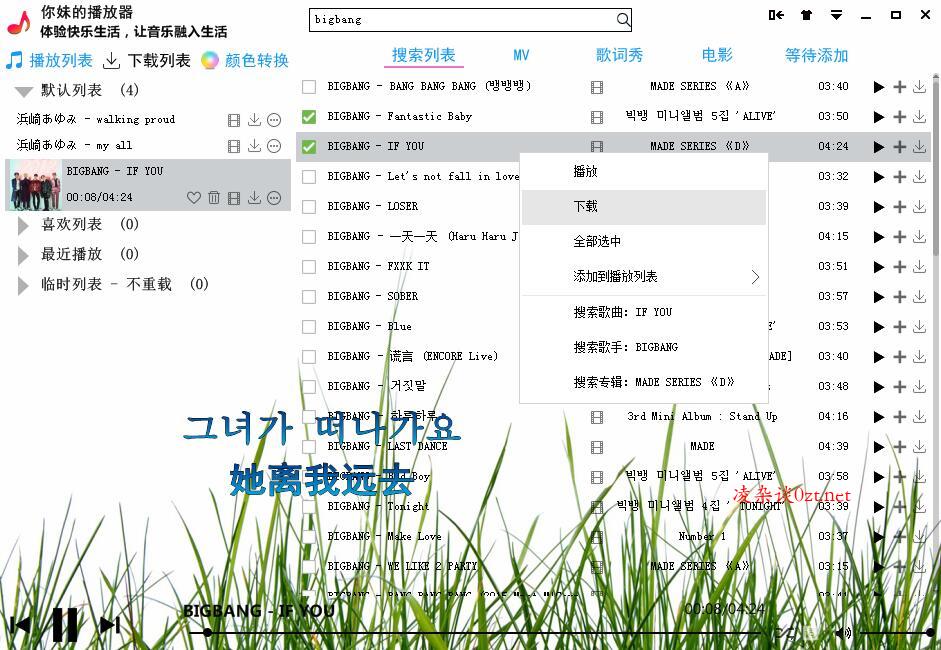
Task: Check the BANG BANG BANG checkbox
Action: click(x=309, y=87)
